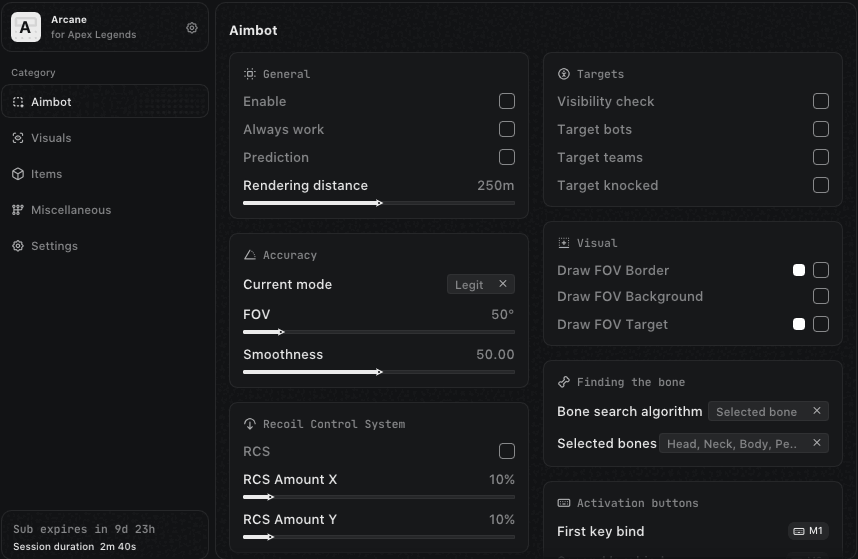Viewport: 858px width, 559px height.
Task: Toggle the Draw FOV Target checkbox
Action: pos(821,324)
